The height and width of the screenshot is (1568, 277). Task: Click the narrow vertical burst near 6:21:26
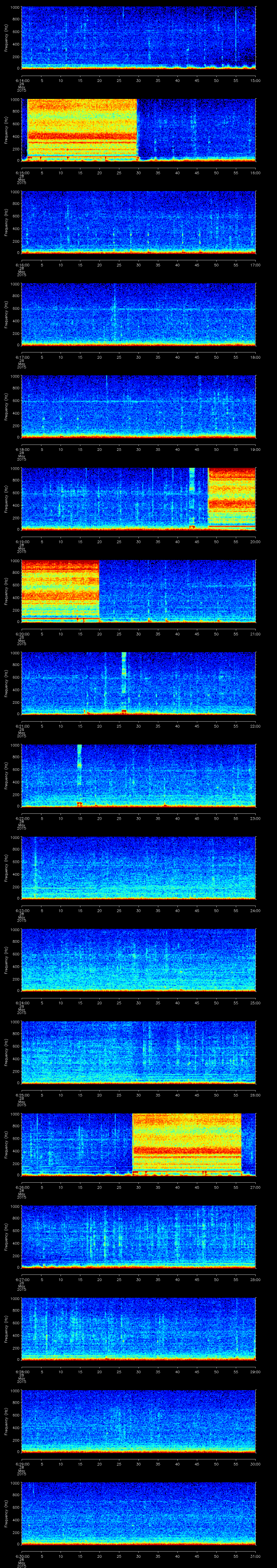[124, 673]
